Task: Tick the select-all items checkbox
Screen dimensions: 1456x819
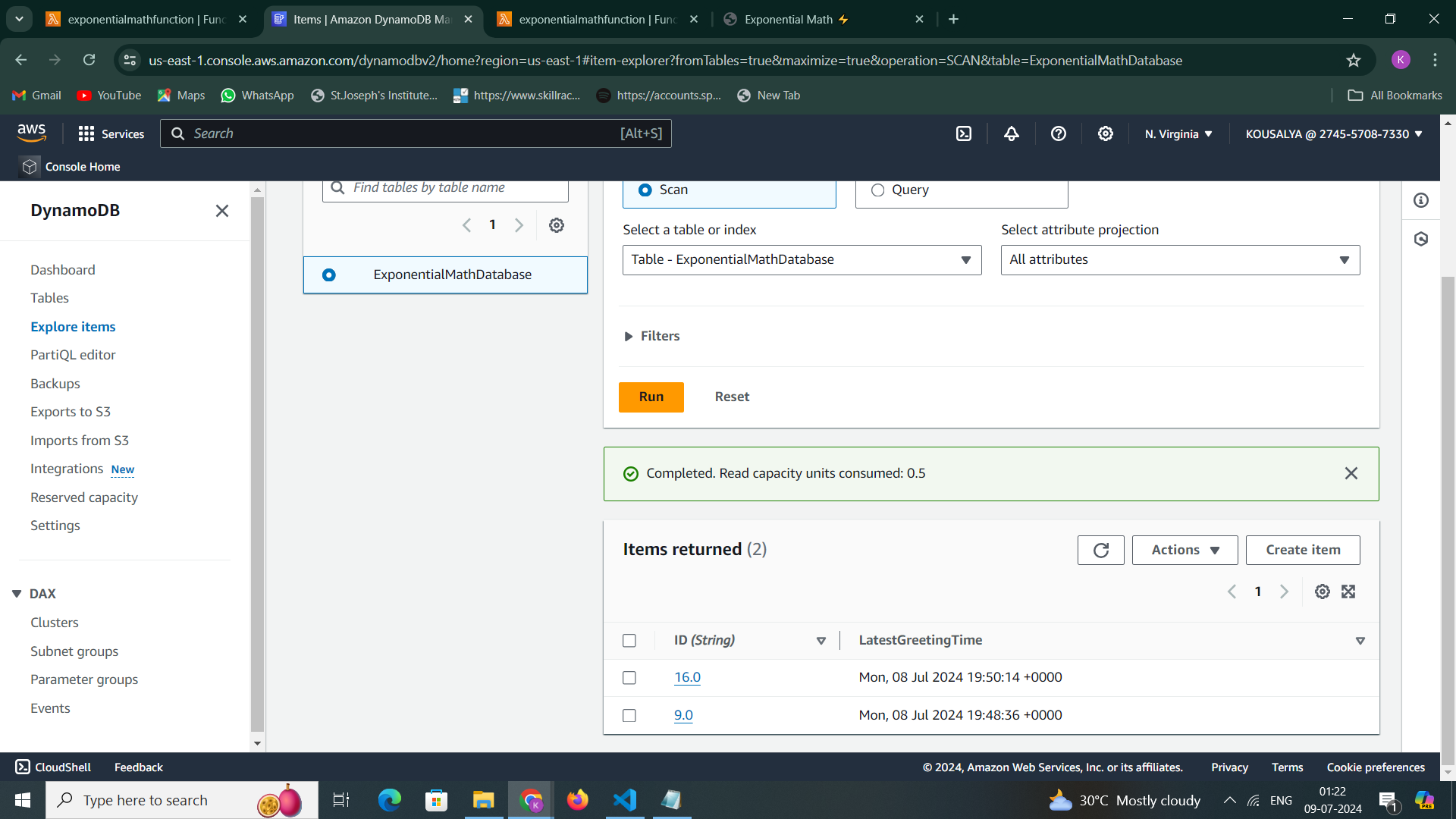Action: [x=629, y=641]
